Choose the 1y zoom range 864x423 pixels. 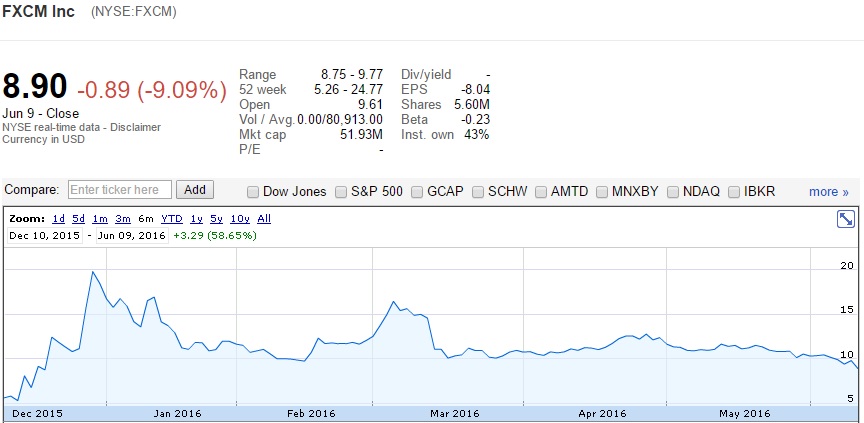tap(196, 219)
